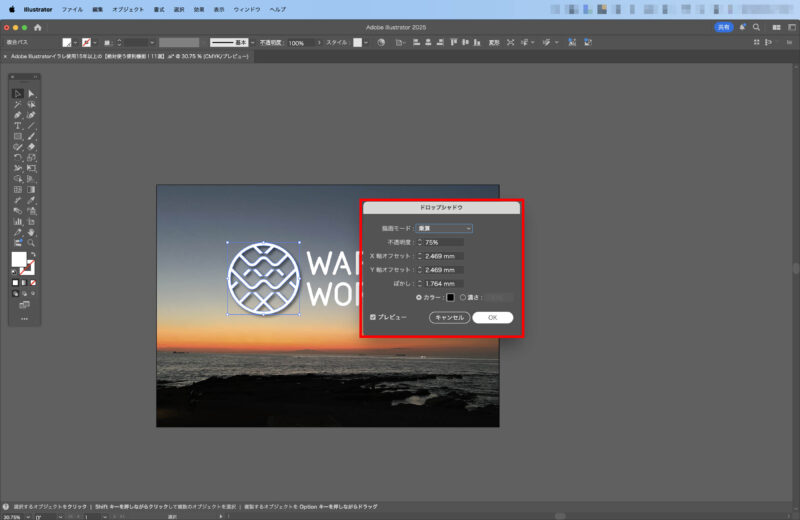800x520 pixels.
Task: Open the オブジェクト menu
Action: pos(127,9)
